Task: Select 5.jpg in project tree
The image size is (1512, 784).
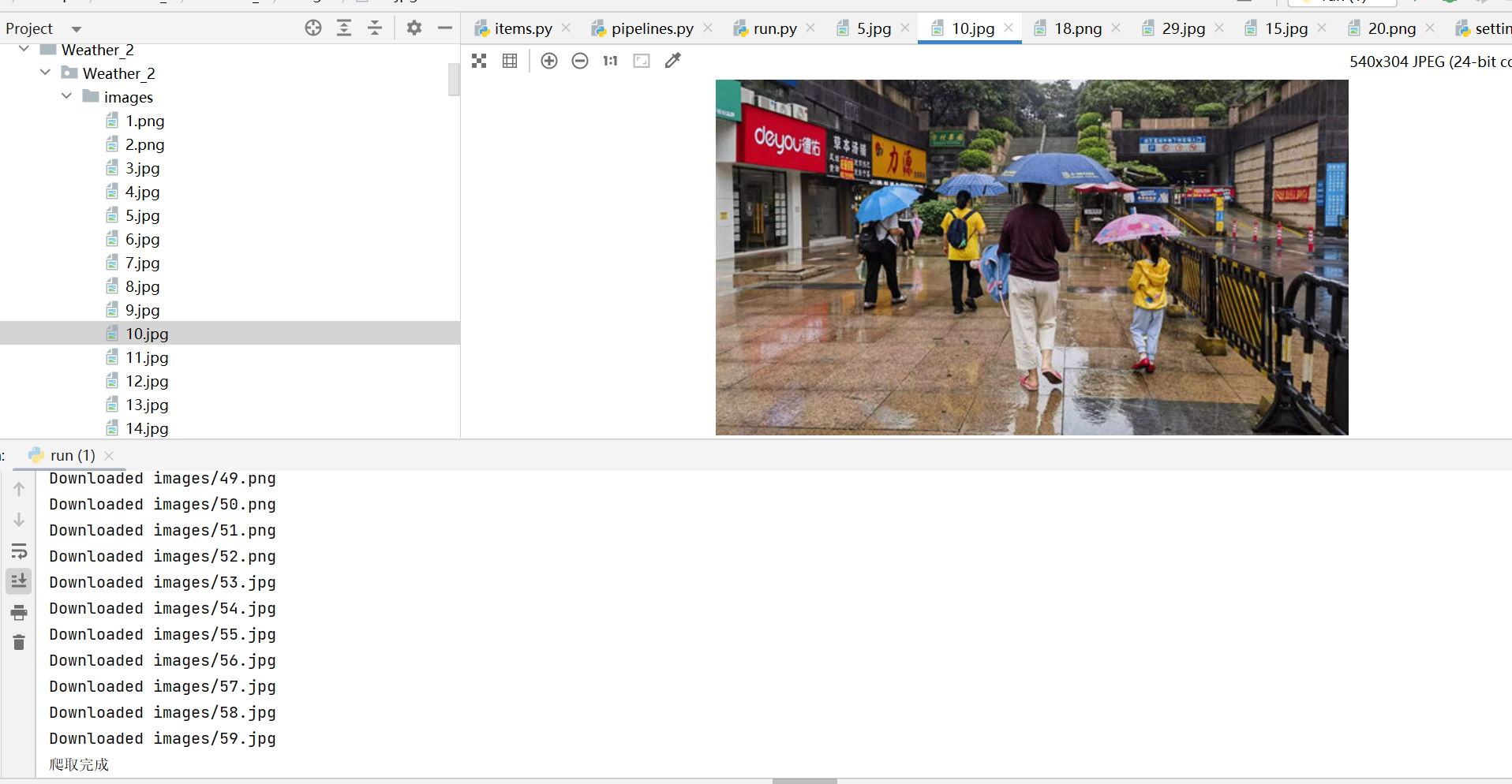Action: coord(143,215)
